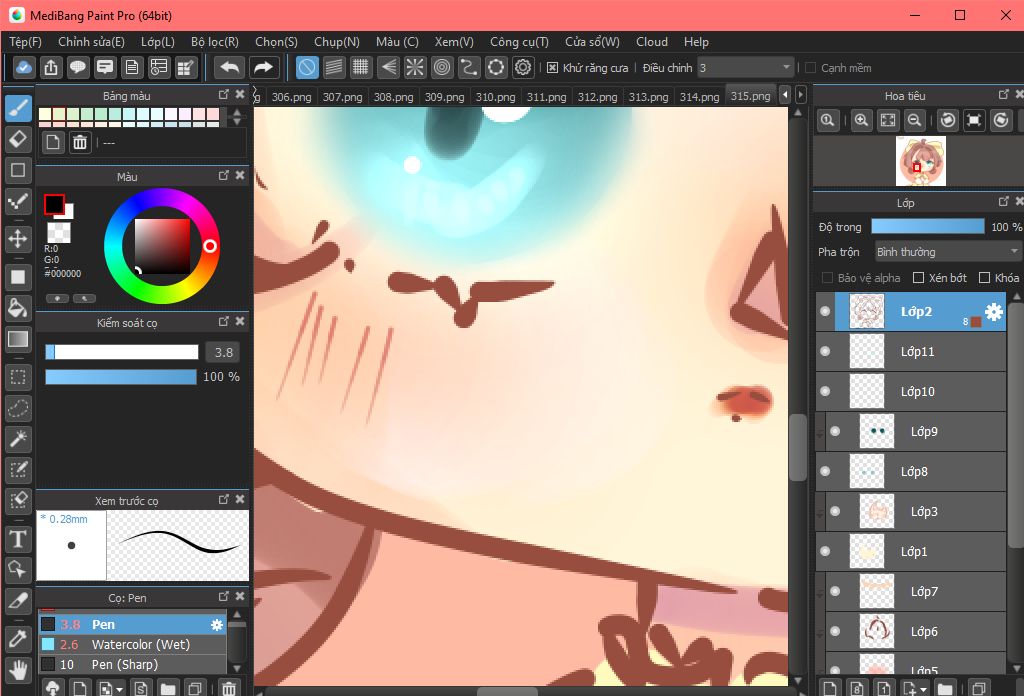Adjust the brush size slider
This screenshot has width=1024, height=696.
tap(121, 352)
